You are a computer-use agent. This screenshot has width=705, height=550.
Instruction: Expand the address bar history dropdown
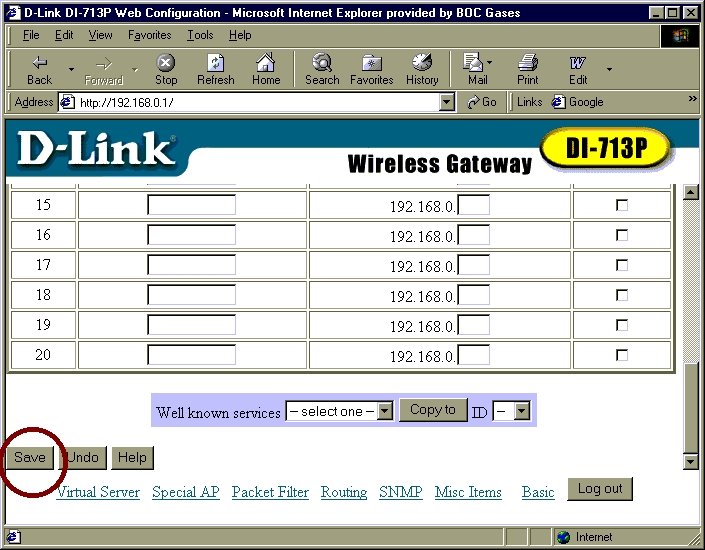point(446,103)
